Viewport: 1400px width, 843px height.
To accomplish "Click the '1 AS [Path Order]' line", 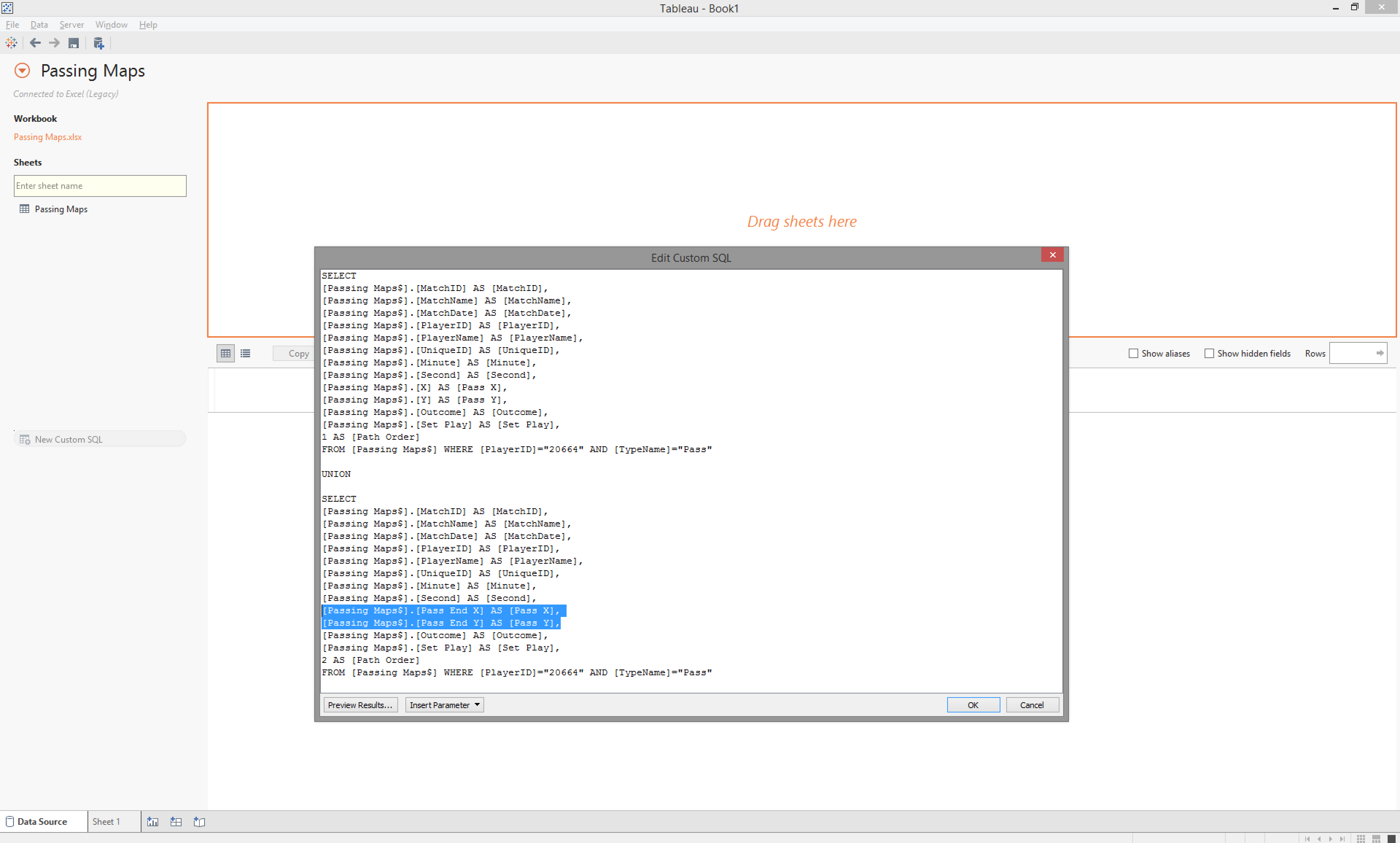I will (x=370, y=438).
